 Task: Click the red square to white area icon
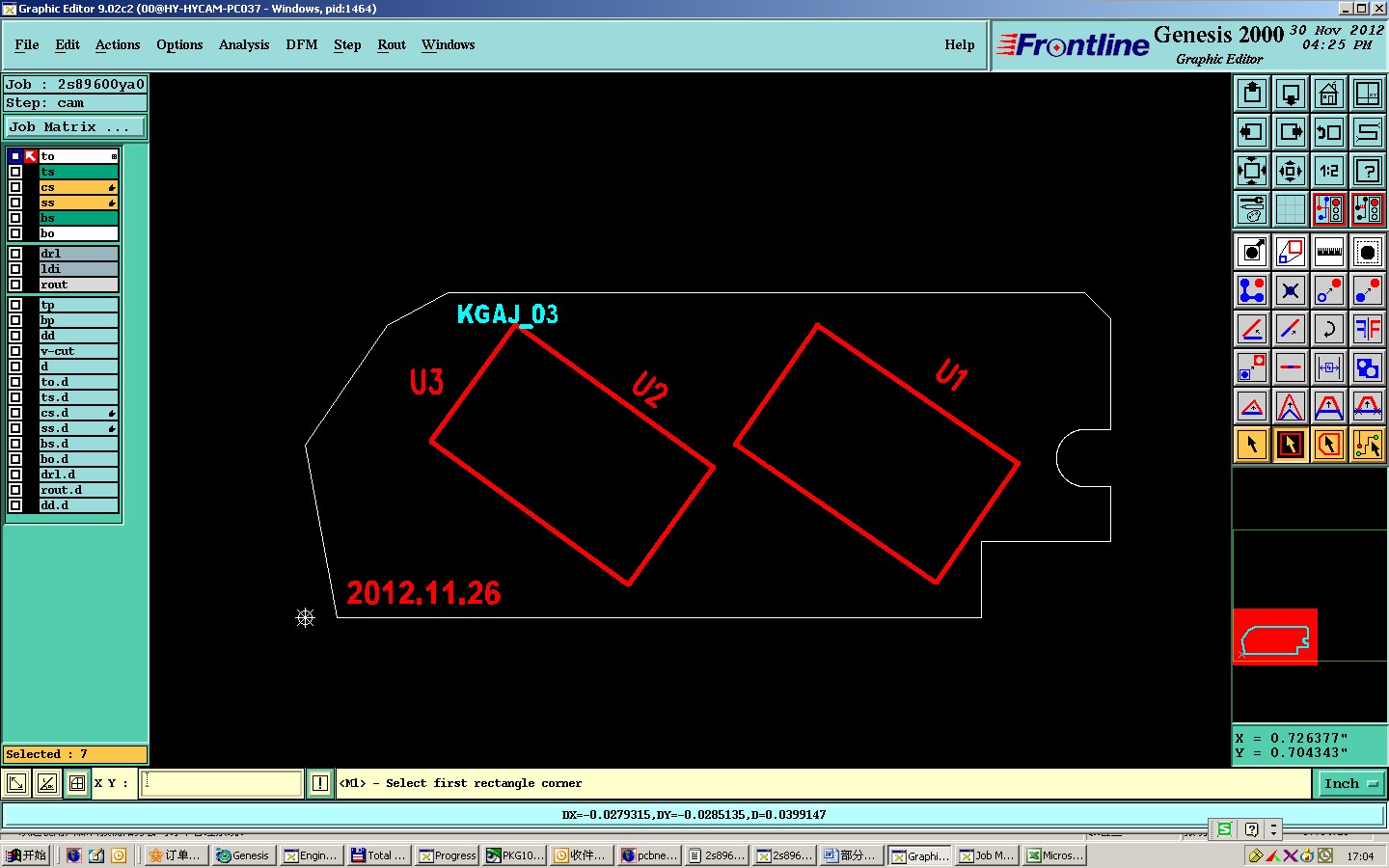tap(1291, 252)
